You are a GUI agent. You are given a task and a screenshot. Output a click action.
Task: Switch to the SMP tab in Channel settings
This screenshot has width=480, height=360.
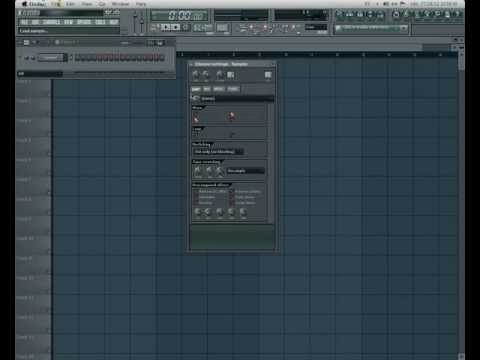[x=196, y=89]
